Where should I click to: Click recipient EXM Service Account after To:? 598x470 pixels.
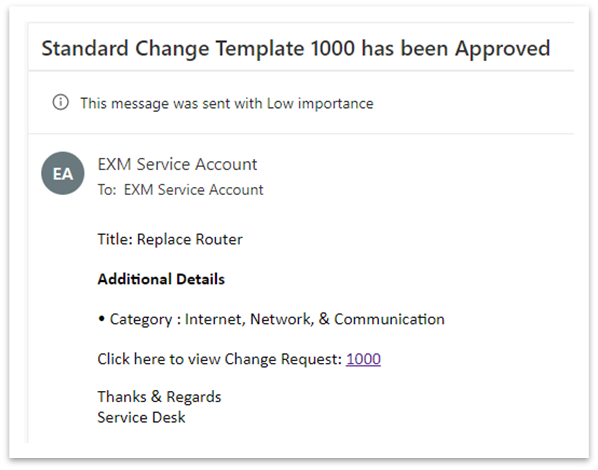pyautogui.click(x=194, y=190)
